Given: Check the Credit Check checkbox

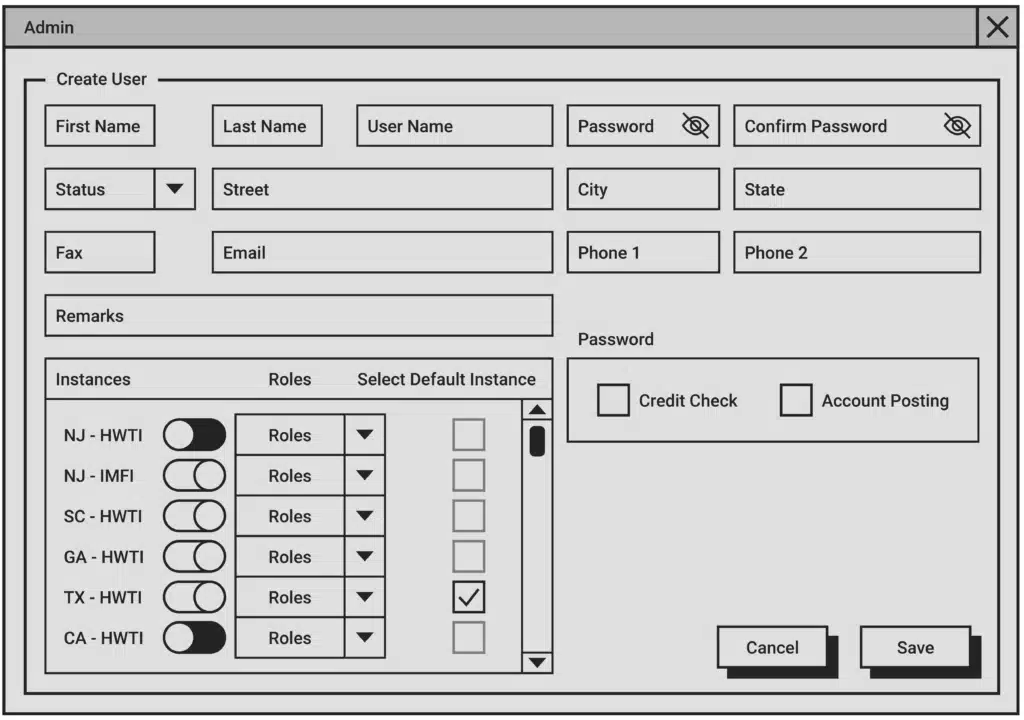Looking at the screenshot, I should tap(613, 400).
